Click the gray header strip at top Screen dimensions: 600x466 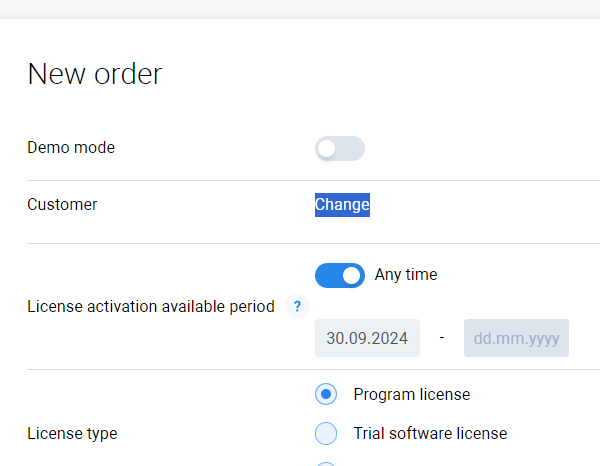click(300, 9)
